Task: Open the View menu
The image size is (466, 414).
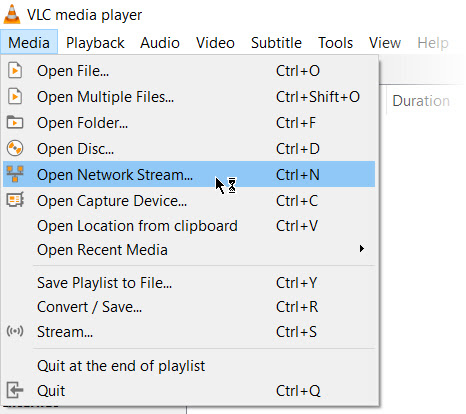Action: point(385,43)
